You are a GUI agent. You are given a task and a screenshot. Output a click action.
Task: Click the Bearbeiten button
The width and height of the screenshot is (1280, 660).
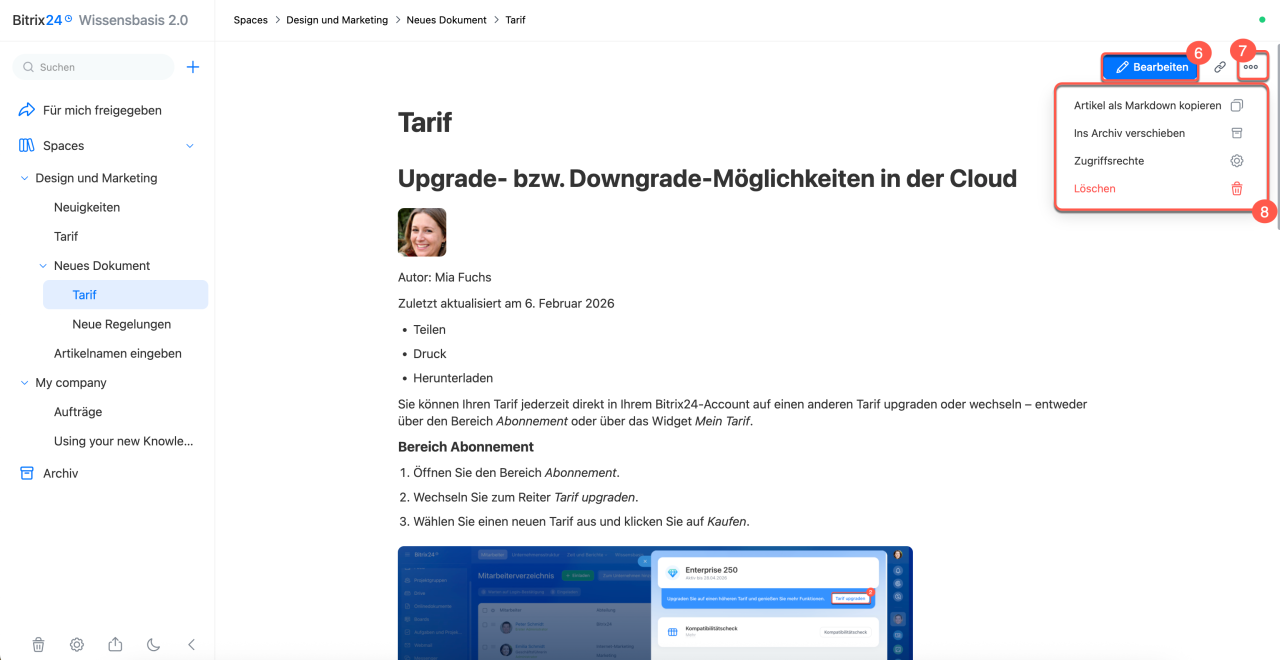tap(1151, 67)
